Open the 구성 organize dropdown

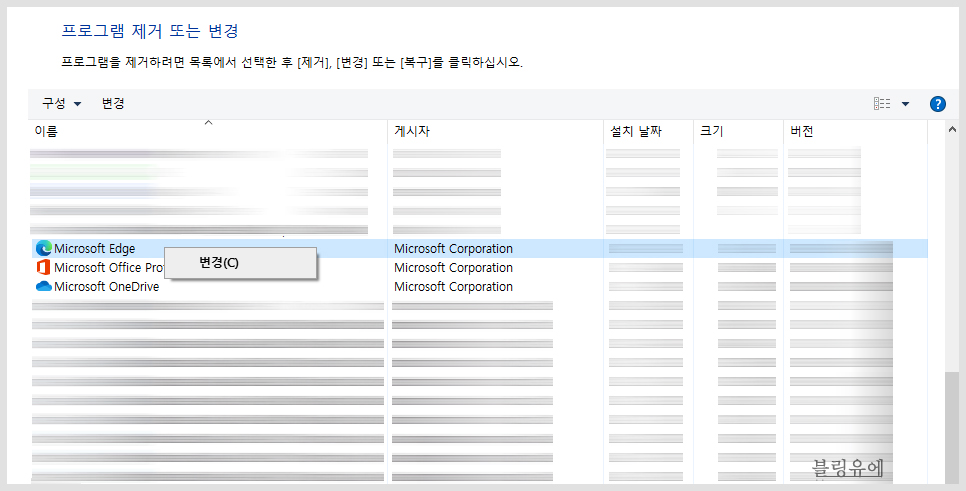[61, 103]
